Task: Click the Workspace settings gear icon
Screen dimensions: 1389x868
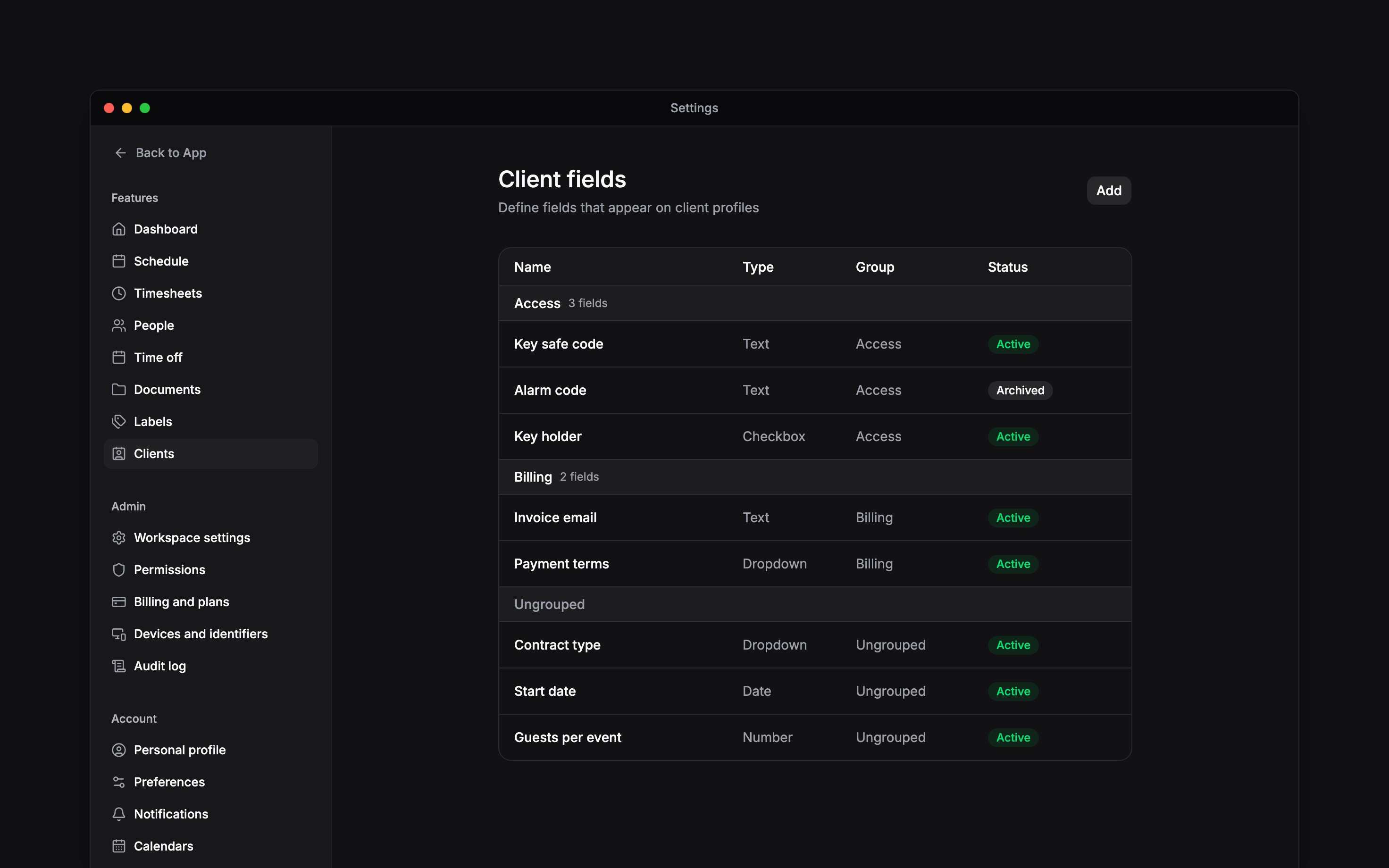Action: click(x=119, y=538)
